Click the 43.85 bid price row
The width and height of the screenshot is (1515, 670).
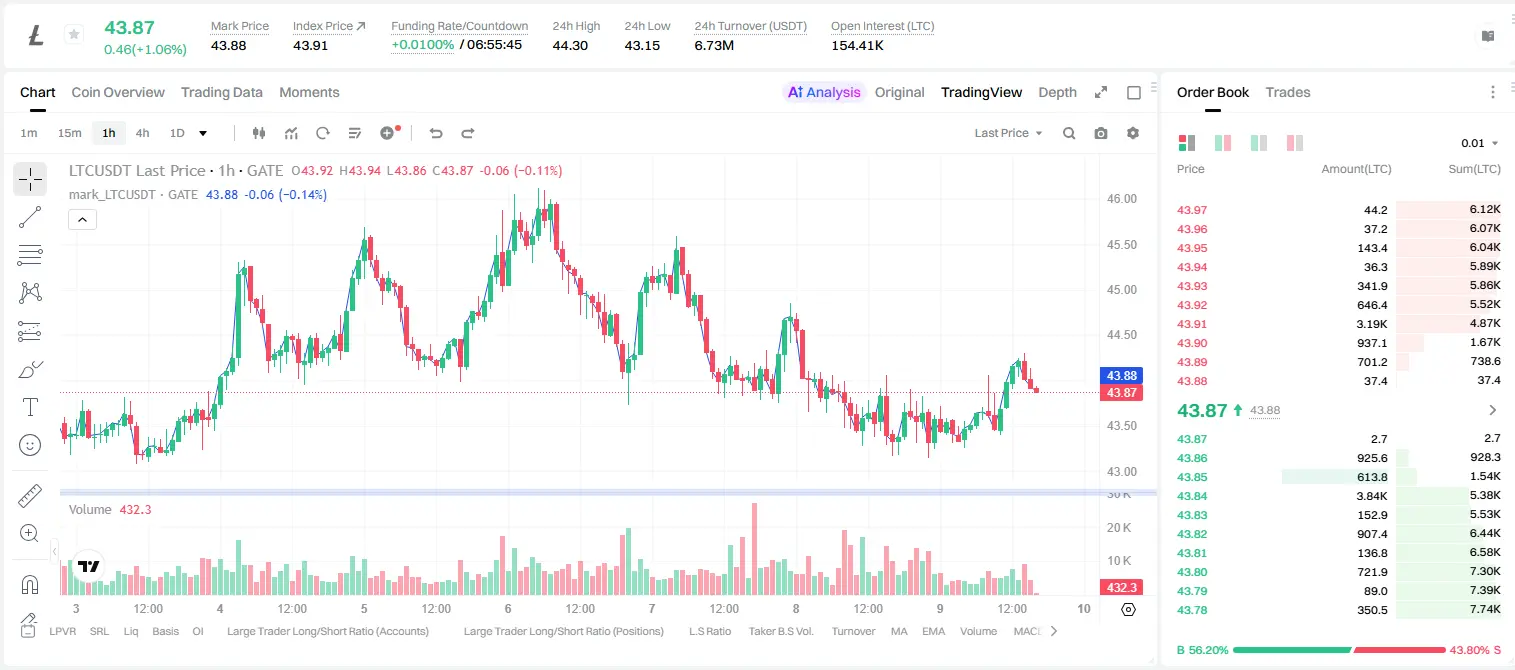coord(1338,477)
